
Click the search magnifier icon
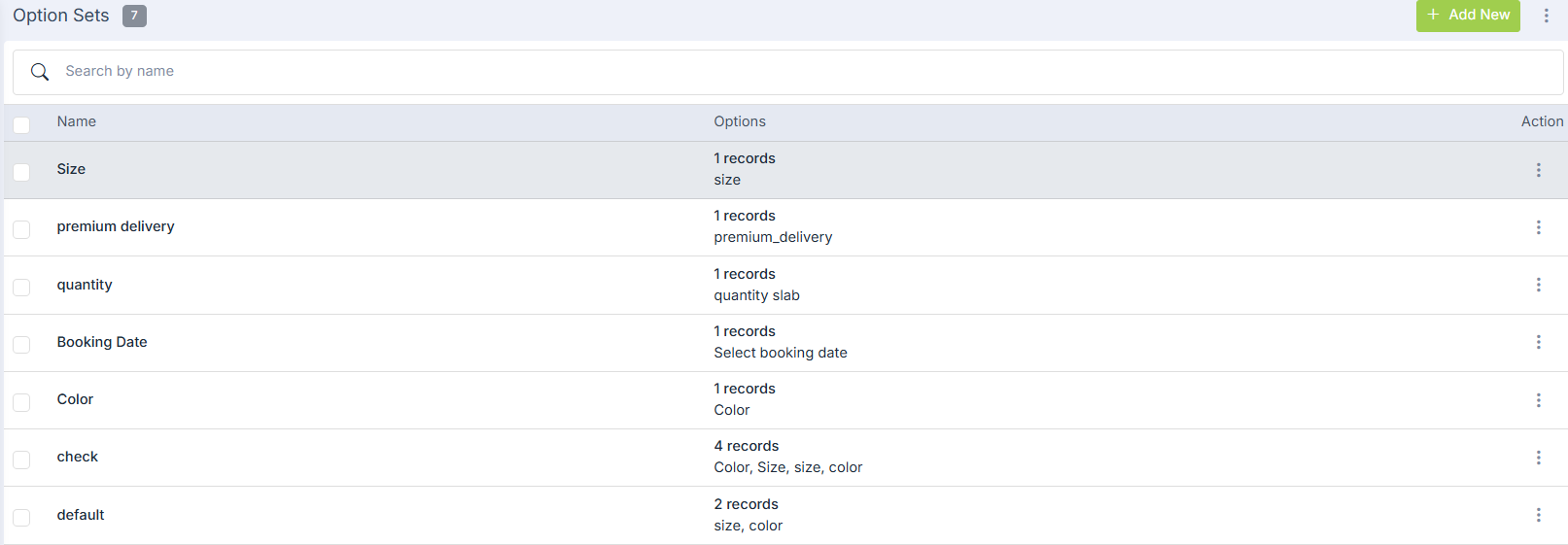[x=40, y=72]
